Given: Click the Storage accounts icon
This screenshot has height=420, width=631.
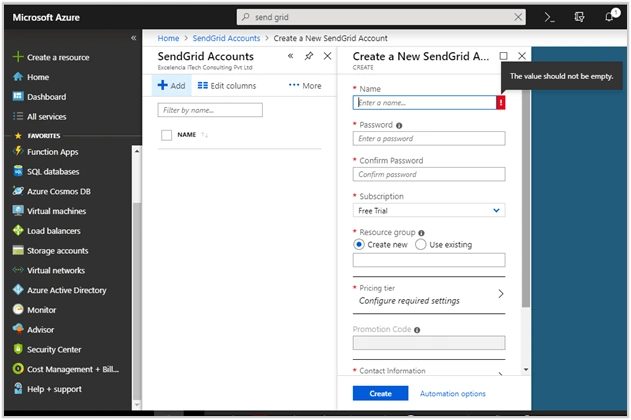Looking at the screenshot, I should (18, 250).
